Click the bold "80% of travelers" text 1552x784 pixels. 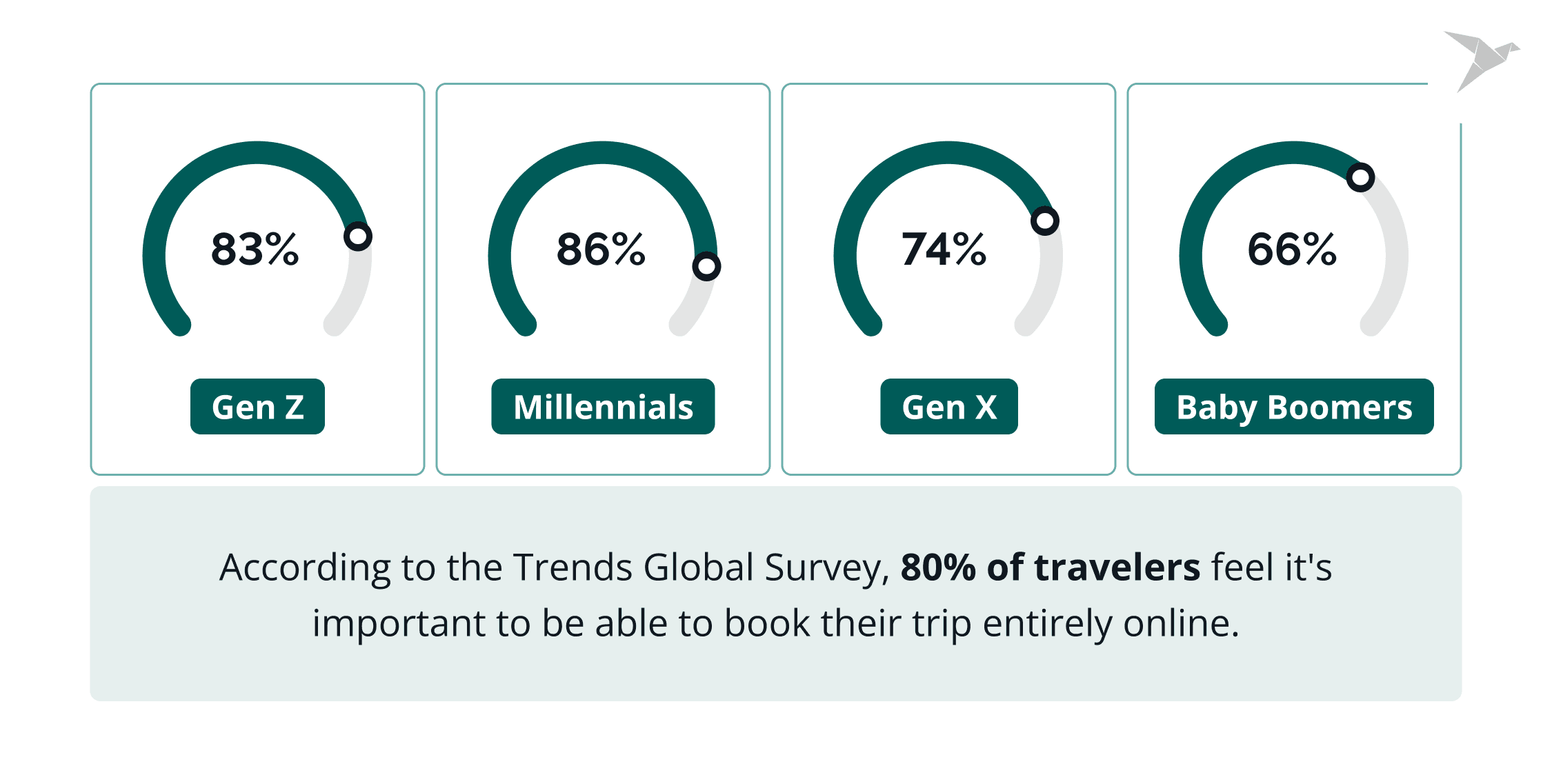point(1050,567)
